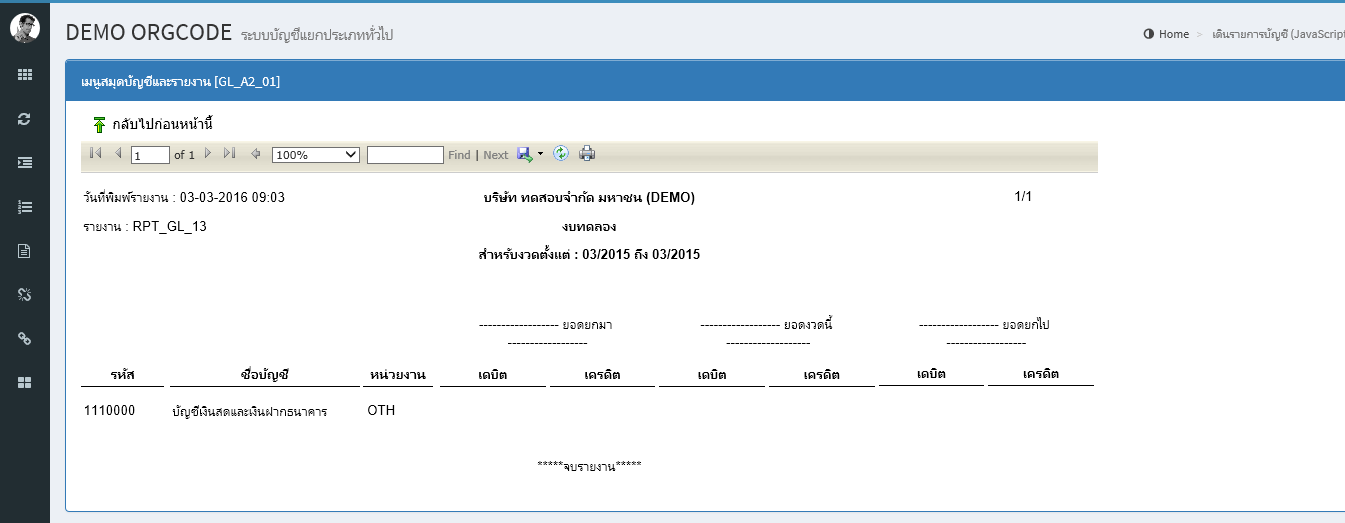The height and width of the screenshot is (523, 1345).
Task: Click the หน่วยงาน column header
Action: click(397, 375)
